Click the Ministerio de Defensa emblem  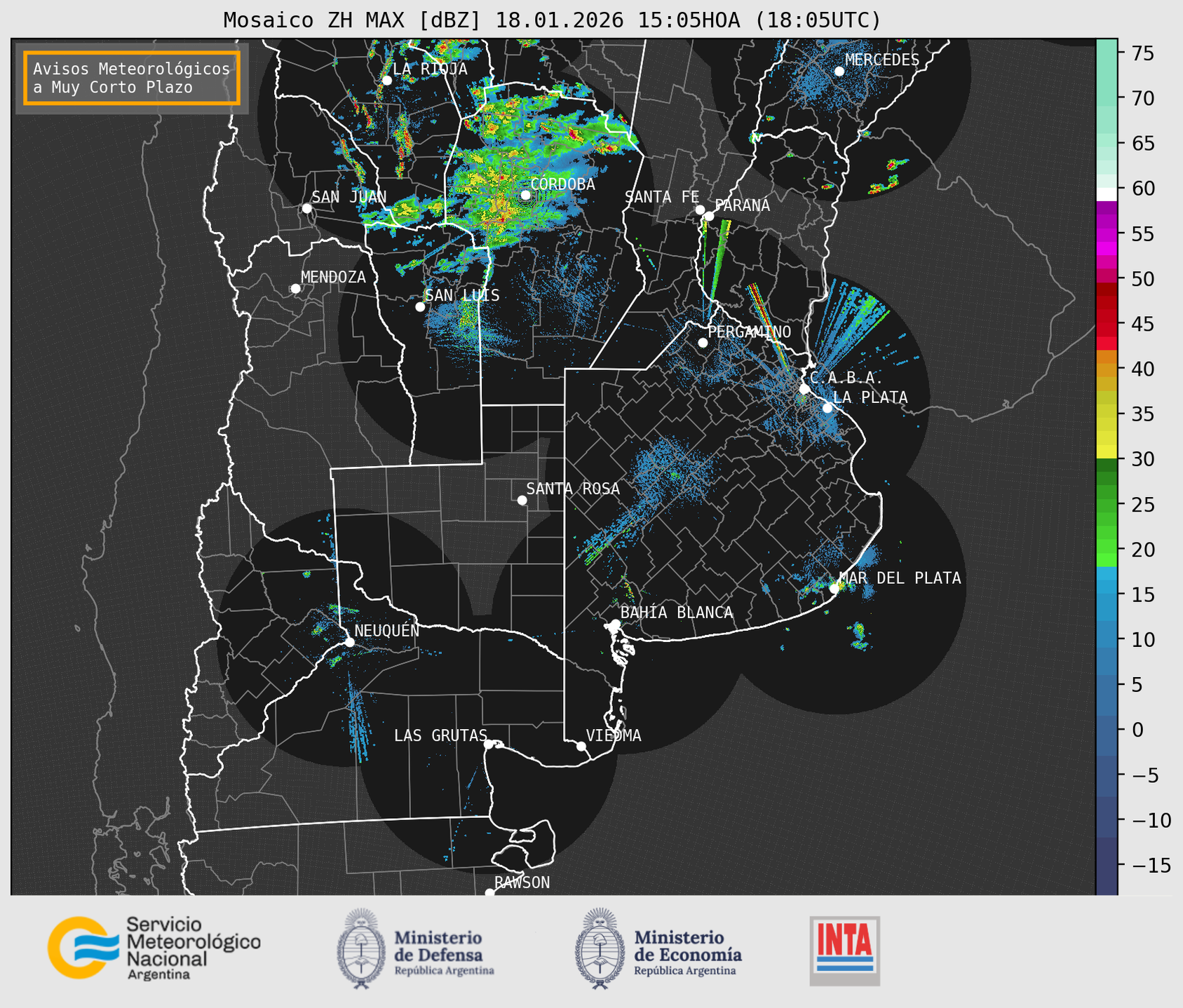(x=360, y=948)
